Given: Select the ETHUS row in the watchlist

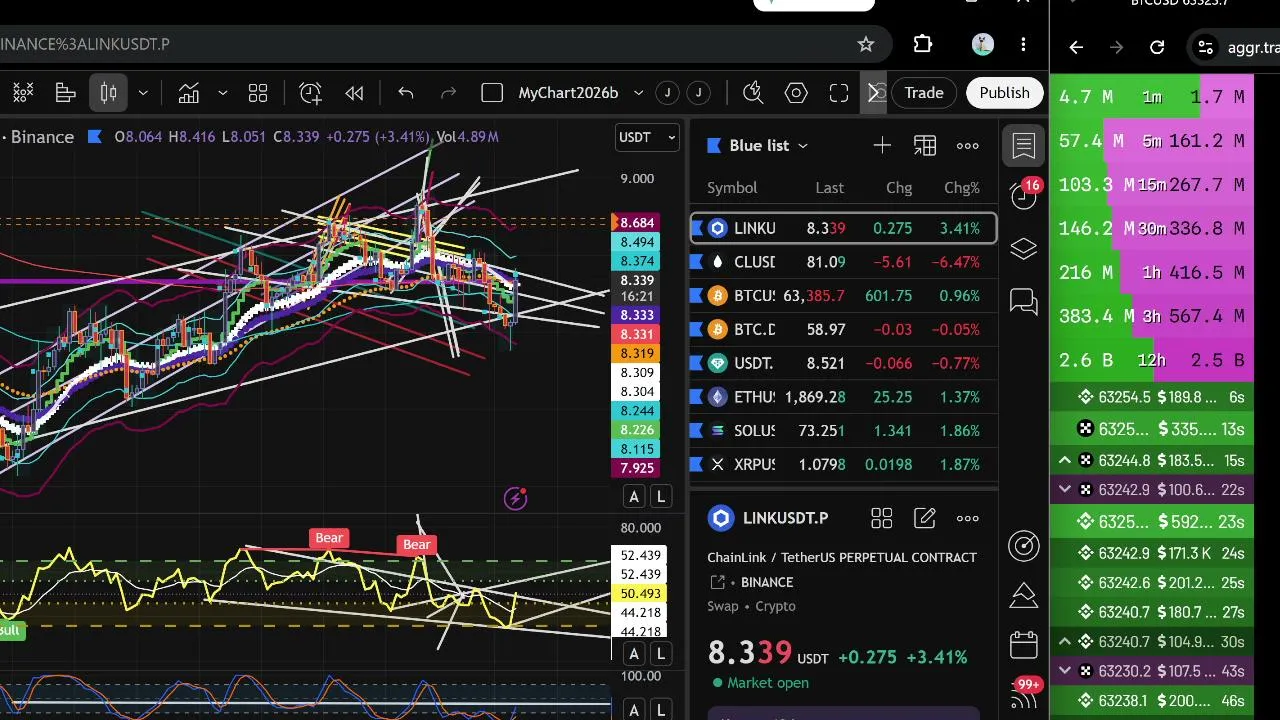Looking at the screenshot, I should coord(844,397).
